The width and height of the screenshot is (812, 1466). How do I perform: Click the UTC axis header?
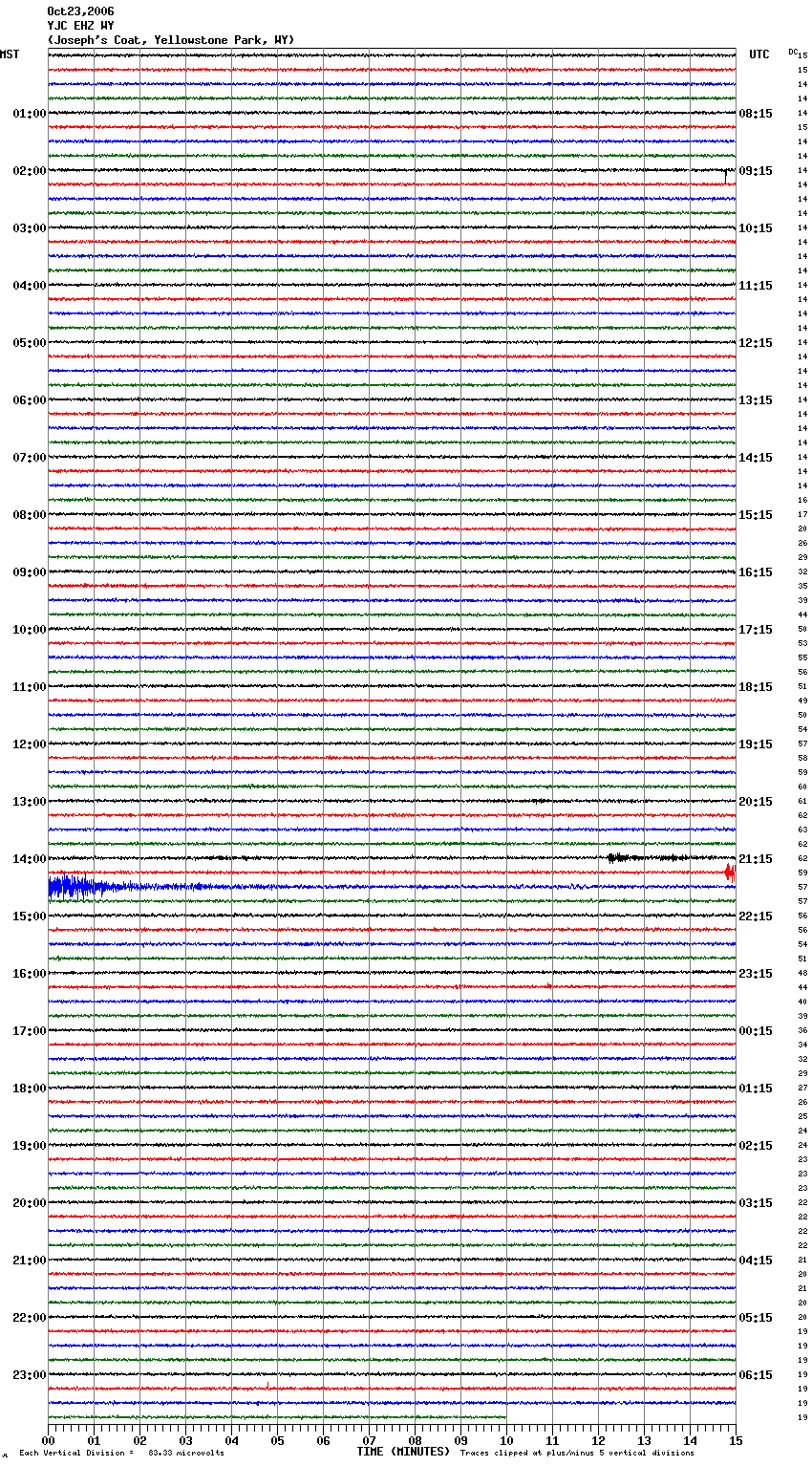(759, 54)
